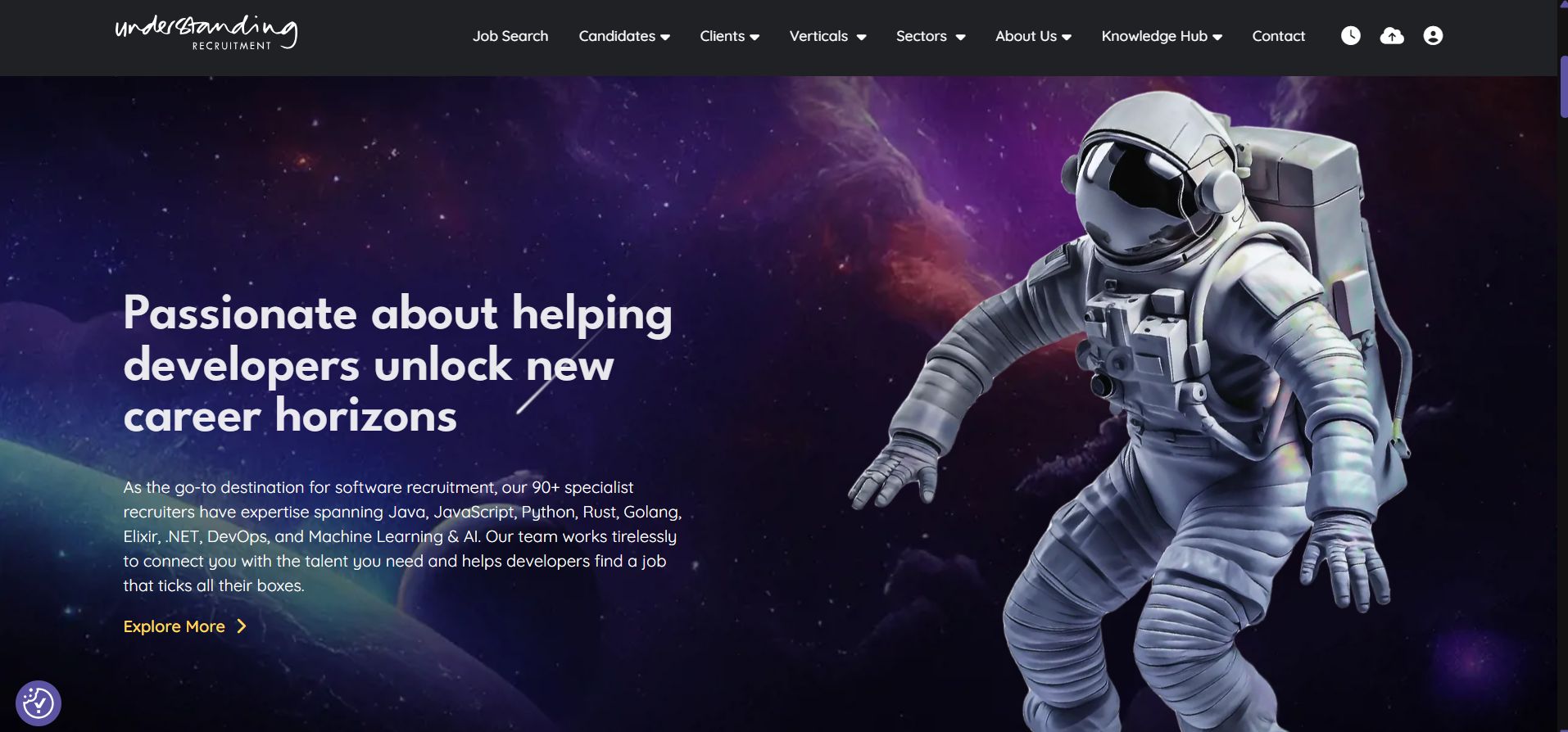This screenshot has height=732, width=1568.
Task: Open the user account profile icon
Action: 1433,36
